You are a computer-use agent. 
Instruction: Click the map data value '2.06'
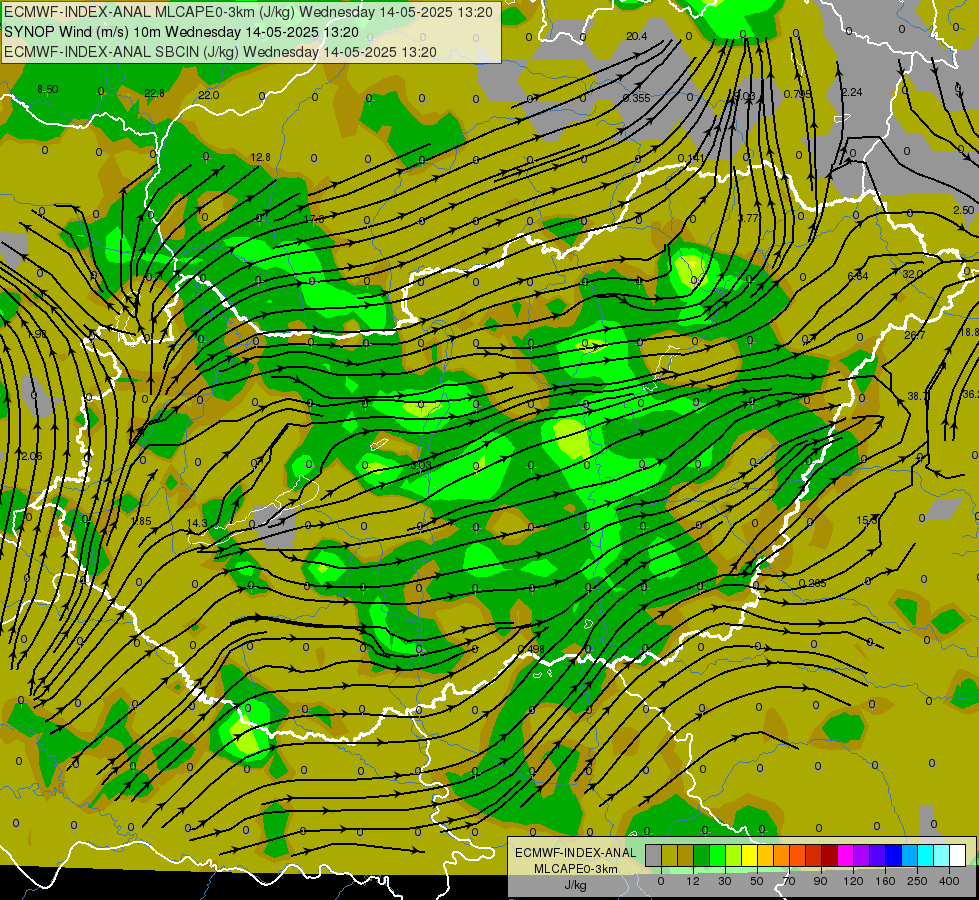(x=31, y=456)
